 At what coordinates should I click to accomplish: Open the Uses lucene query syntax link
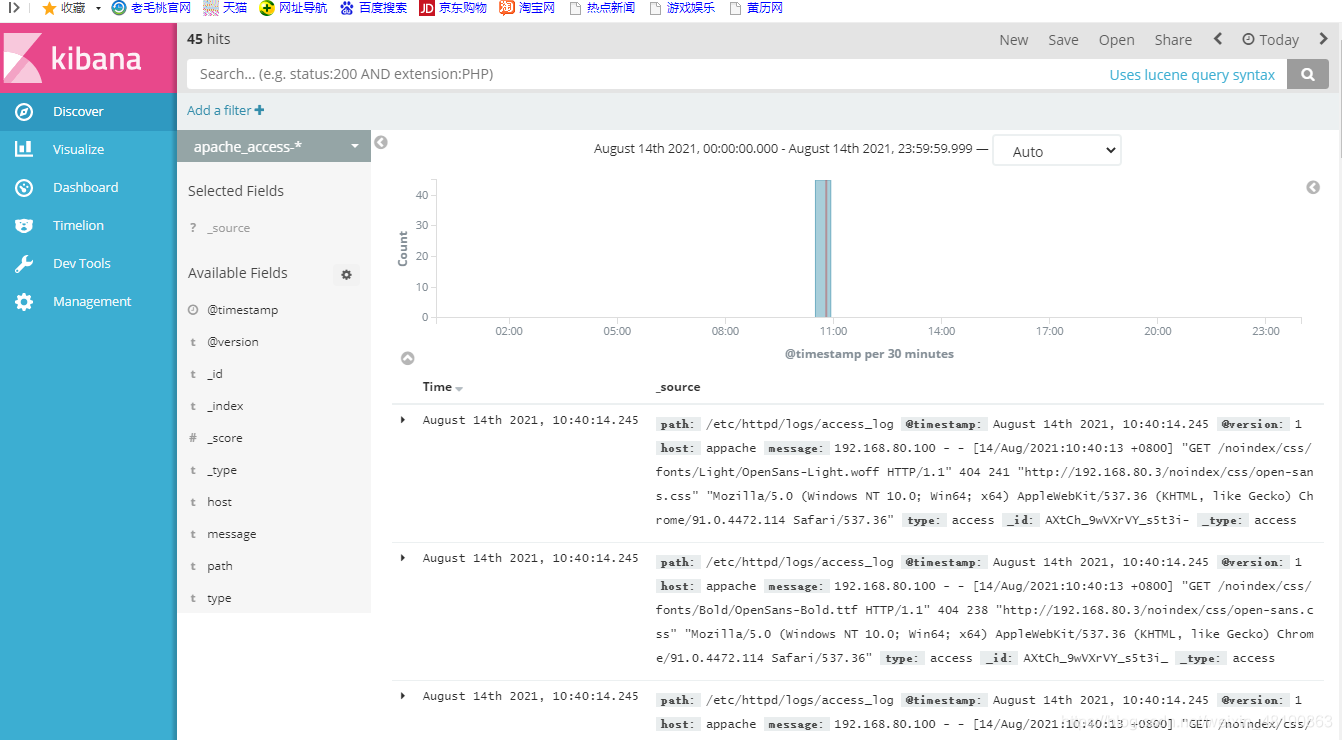click(1192, 75)
